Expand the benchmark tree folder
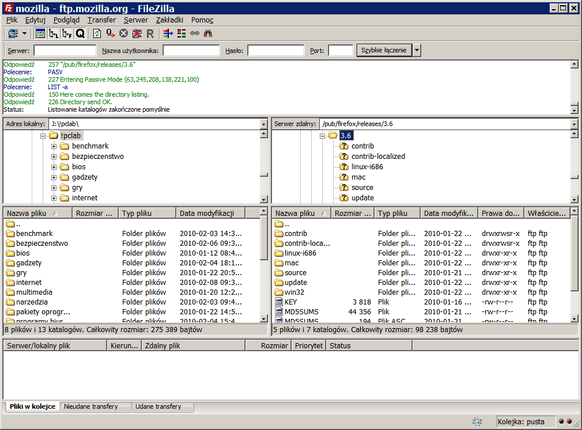Image resolution: width=582 pixels, height=430 pixels. point(54,146)
